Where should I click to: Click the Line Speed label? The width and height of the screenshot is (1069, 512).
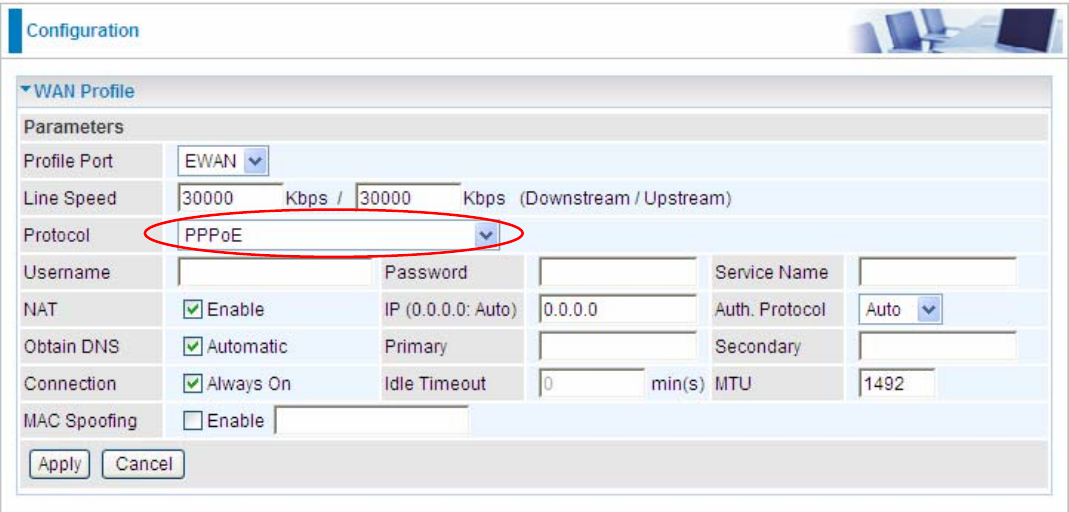click(x=70, y=198)
